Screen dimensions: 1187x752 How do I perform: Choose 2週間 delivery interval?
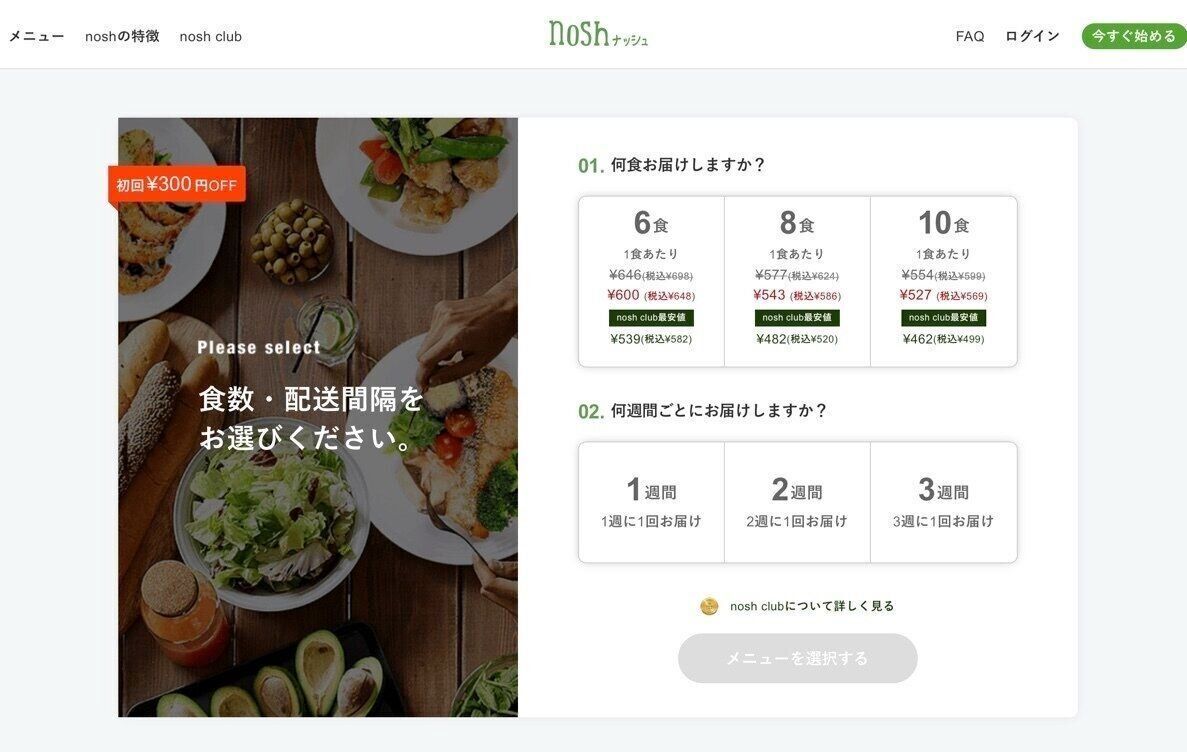(x=797, y=503)
